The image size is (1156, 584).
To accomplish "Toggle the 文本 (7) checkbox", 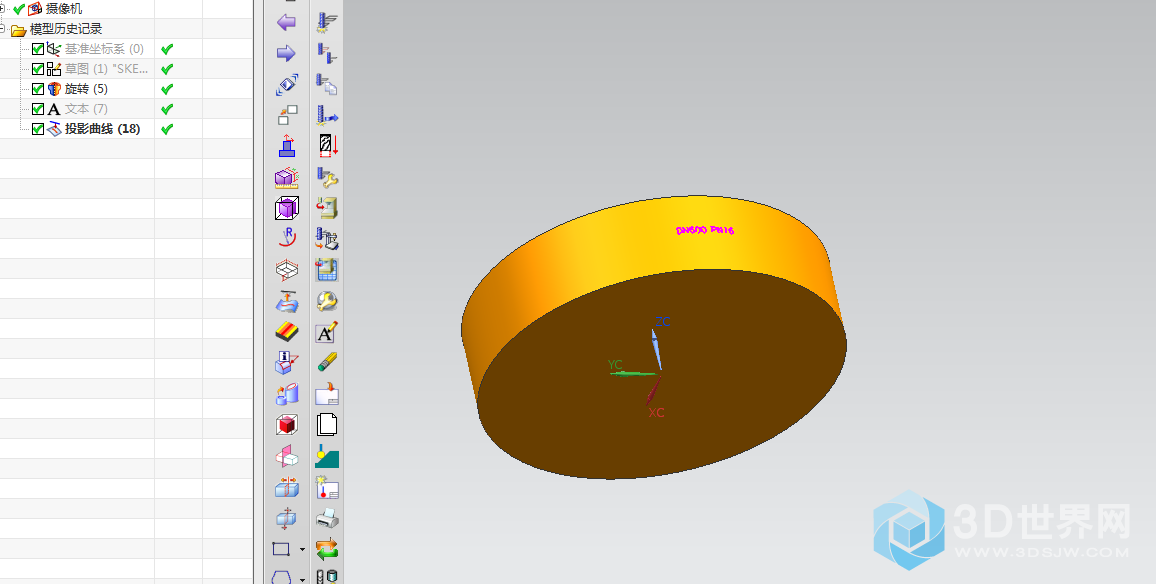I will [x=38, y=109].
